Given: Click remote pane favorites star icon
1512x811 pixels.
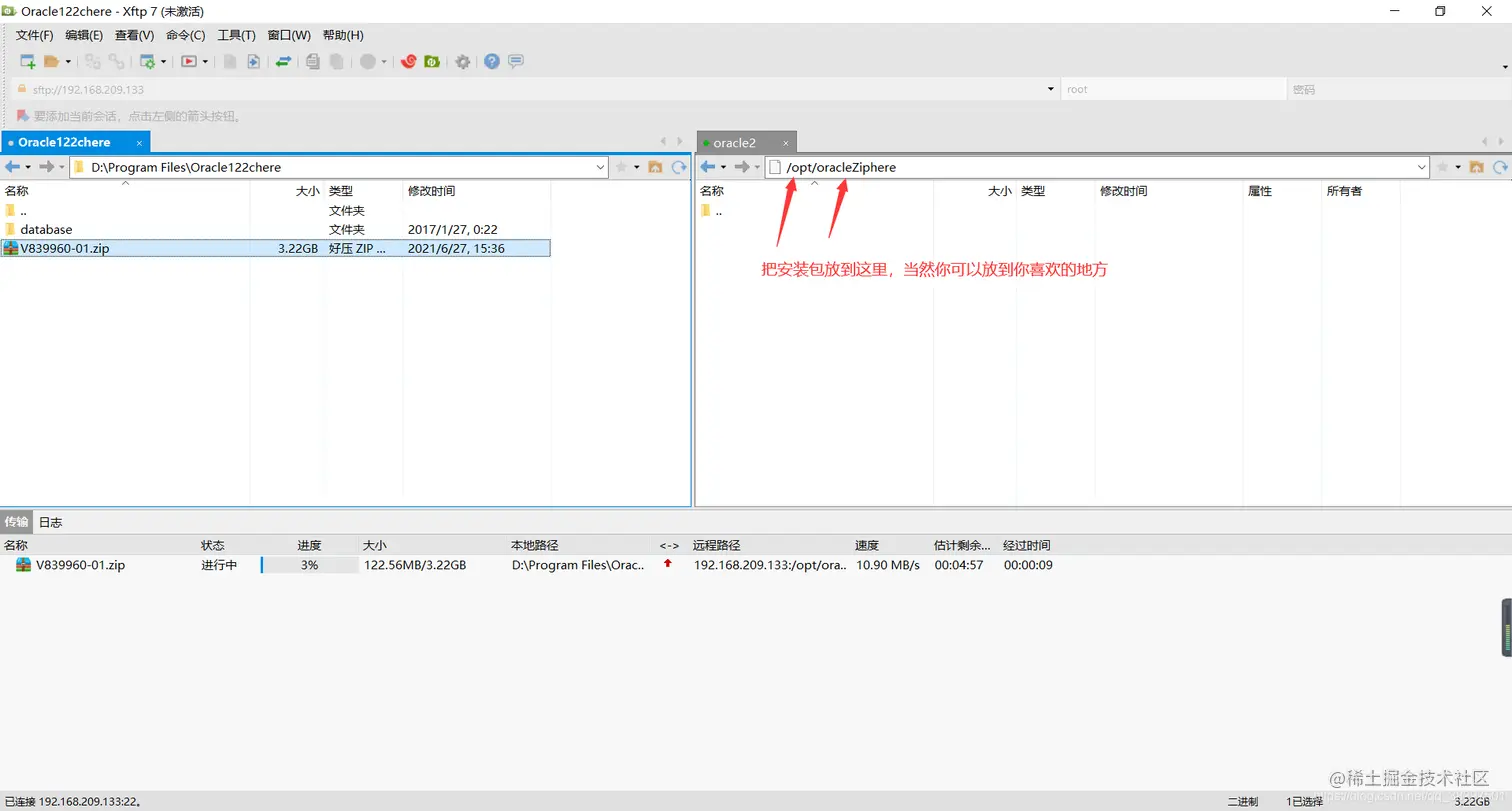Looking at the screenshot, I should pyautogui.click(x=1443, y=167).
